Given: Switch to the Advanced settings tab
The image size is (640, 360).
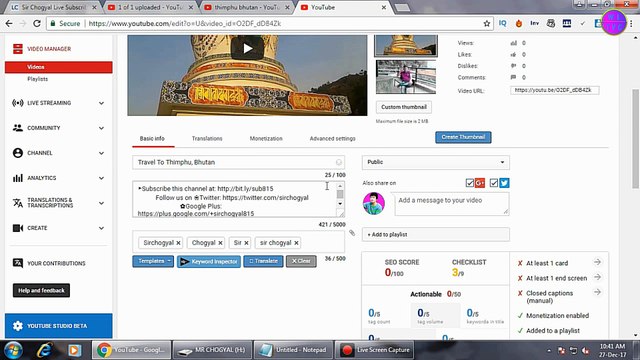Looking at the screenshot, I should click(x=333, y=139).
